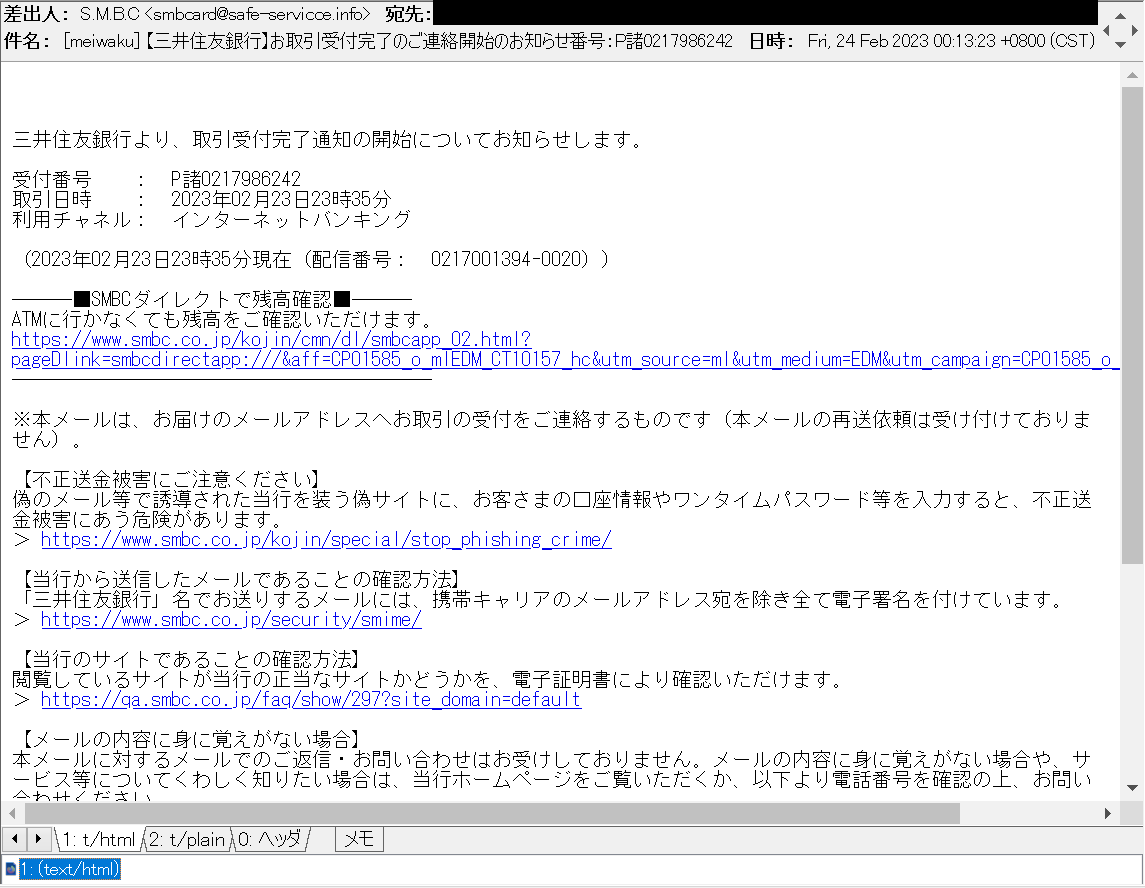Click the date Fri, 24 Feb 2023 00:13:23
Image resolution: width=1145 pixels, height=888 pixels.
tap(951, 41)
